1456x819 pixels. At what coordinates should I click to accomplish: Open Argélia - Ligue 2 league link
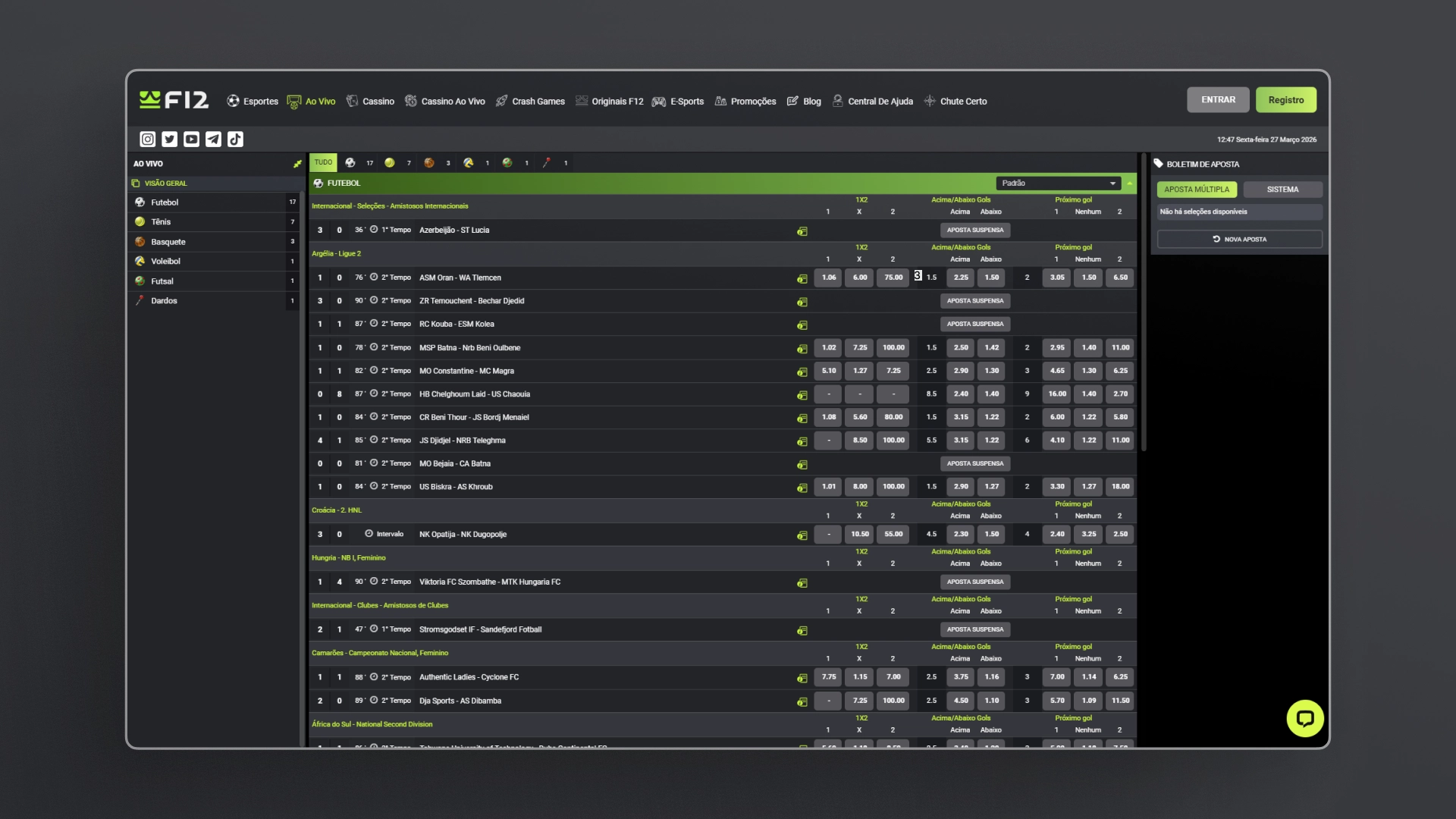[336, 253]
